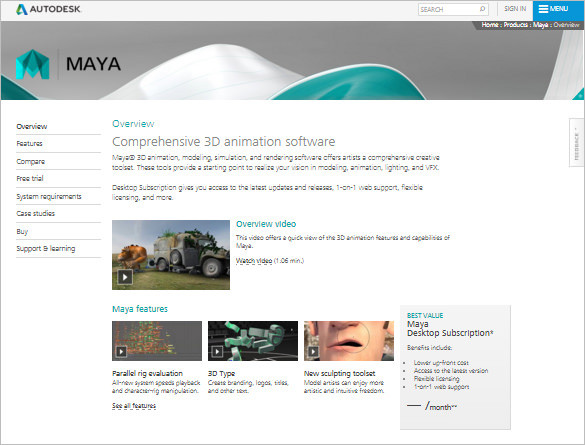Click the jeep overview video thumbnail
This screenshot has width=585, height=445.
(x=171, y=255)
